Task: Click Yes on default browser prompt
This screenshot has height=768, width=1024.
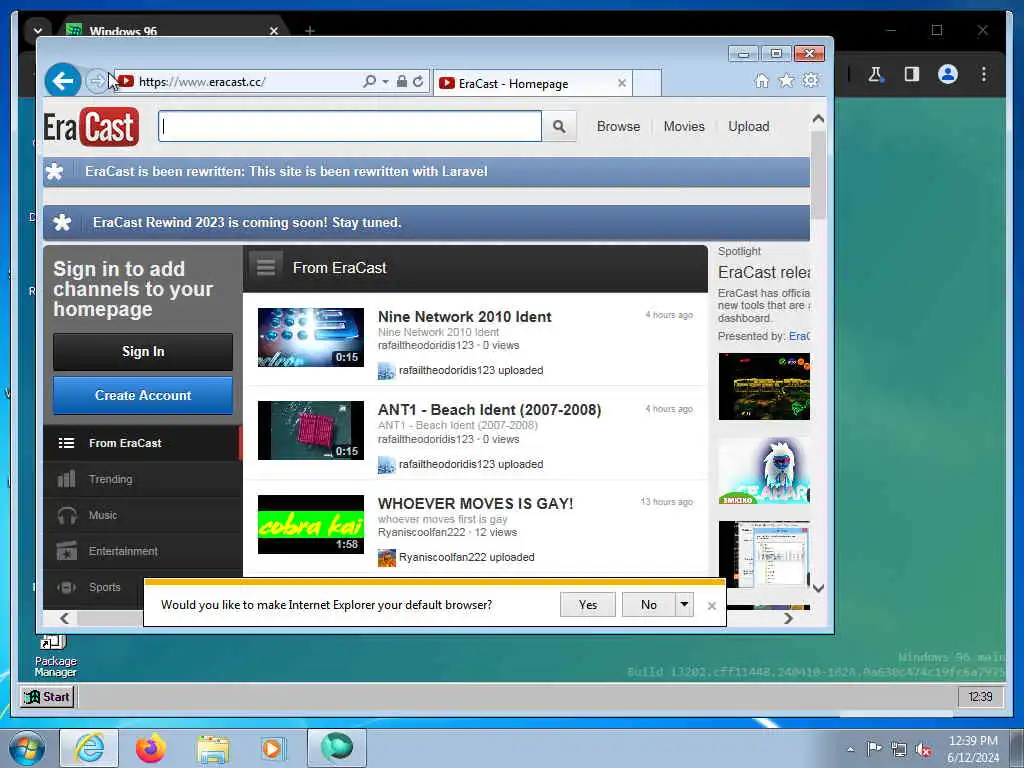Action: pos(588,605)
